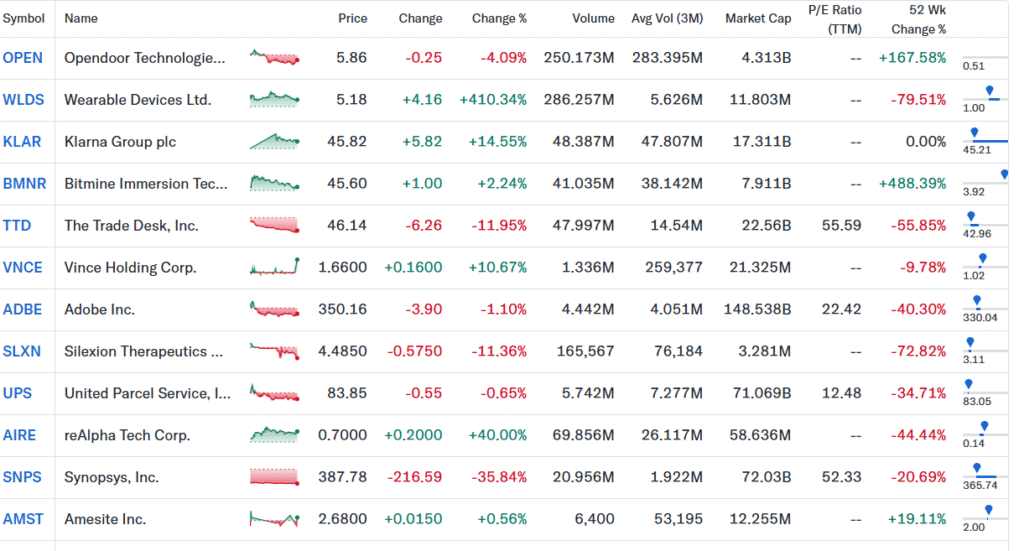
Task: Click the Klarna Group plc sparkline chart
Action: click(275, 142)
